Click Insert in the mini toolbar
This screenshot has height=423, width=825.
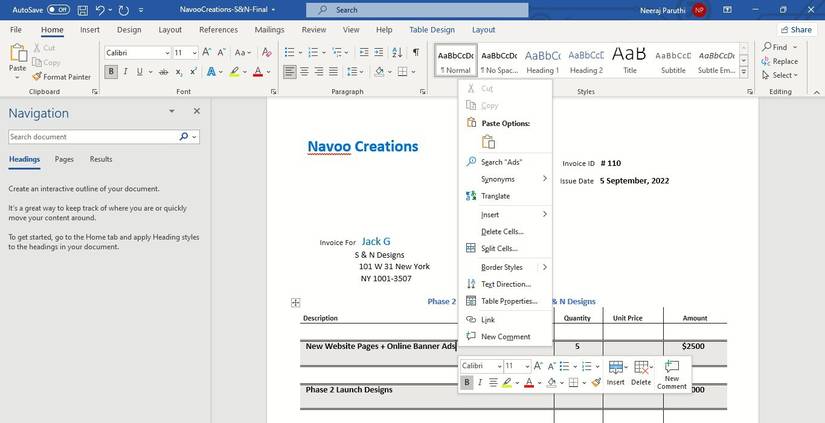pos(616,374)
